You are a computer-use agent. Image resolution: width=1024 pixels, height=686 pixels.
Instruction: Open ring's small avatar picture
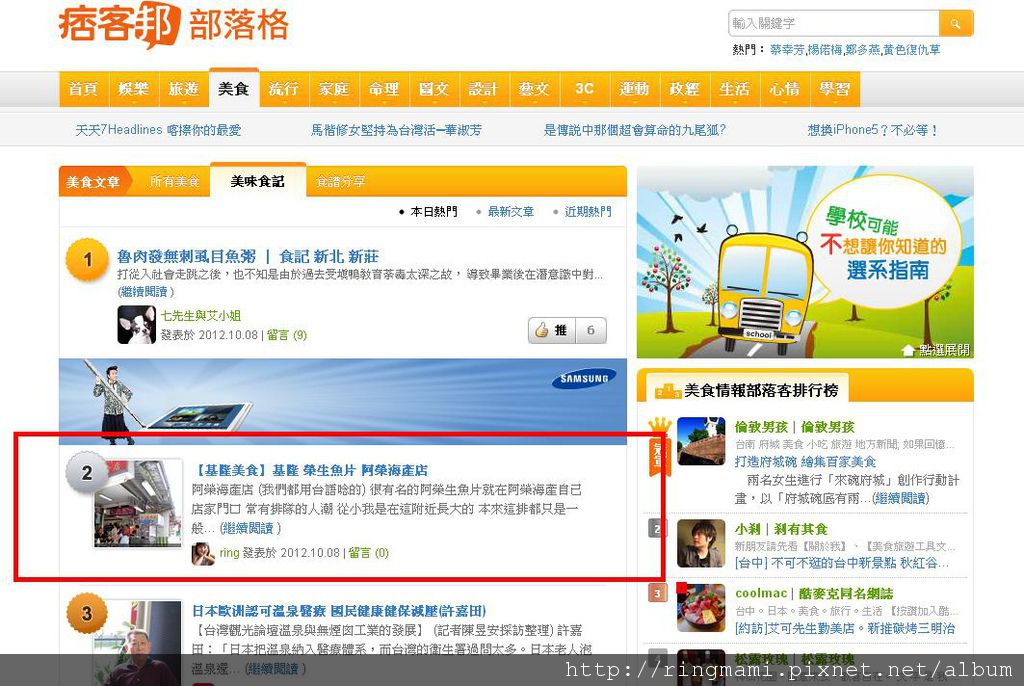tap(203, 553)
